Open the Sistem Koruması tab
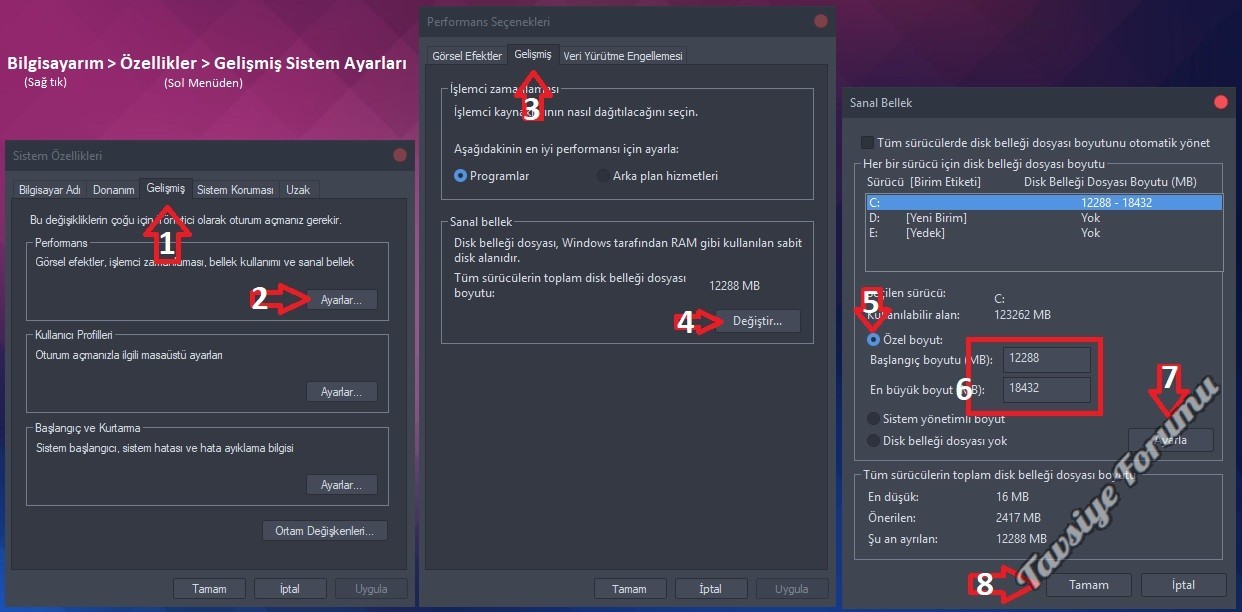Screen dimensions: 1242x612 235,190
